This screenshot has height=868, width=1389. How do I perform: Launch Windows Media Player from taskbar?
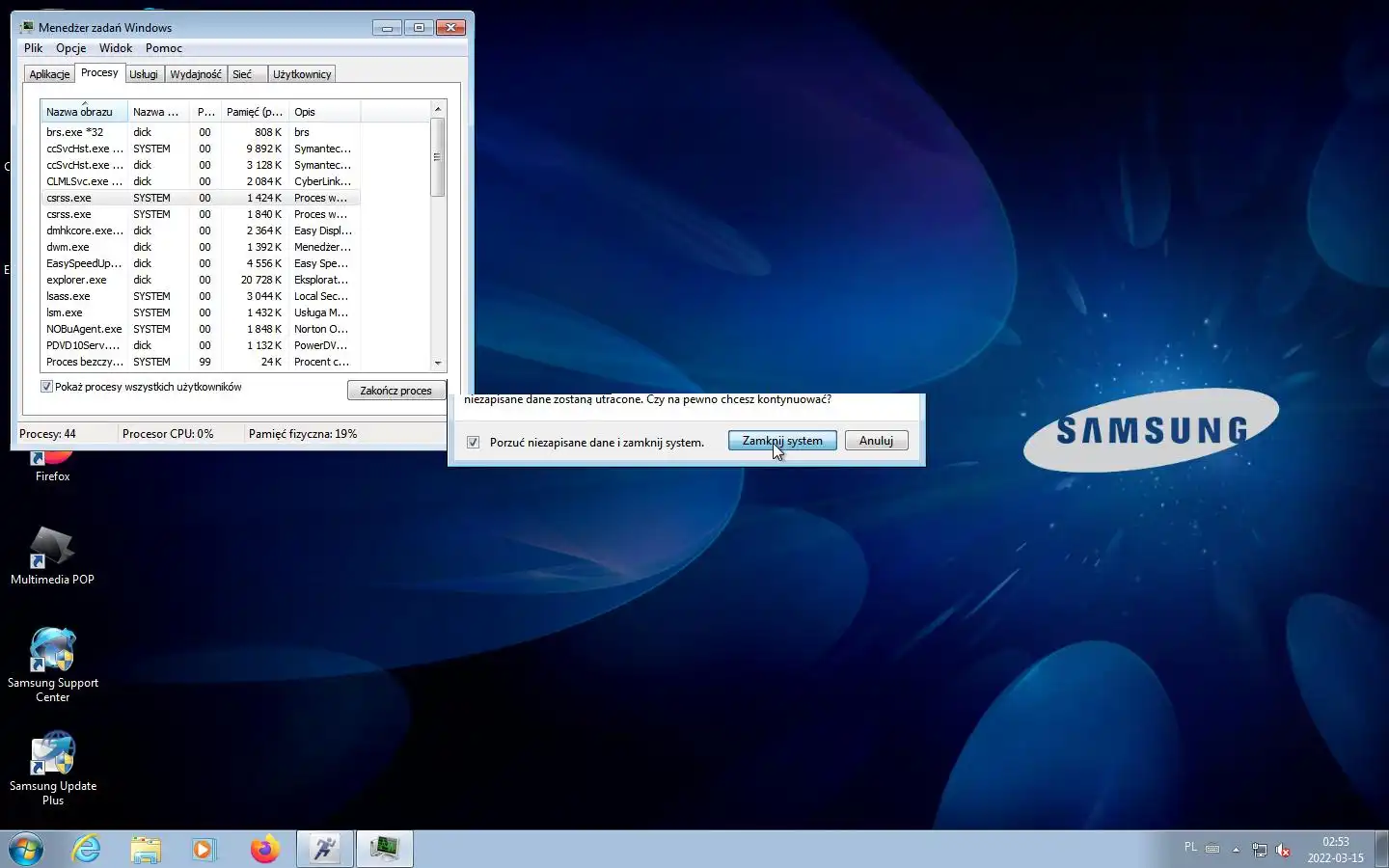pyautogui.click(x=204, y=849)
